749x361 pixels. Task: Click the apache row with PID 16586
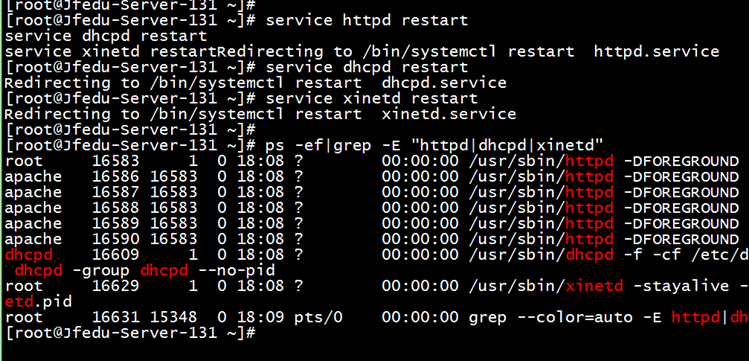(x=372, y=177)
